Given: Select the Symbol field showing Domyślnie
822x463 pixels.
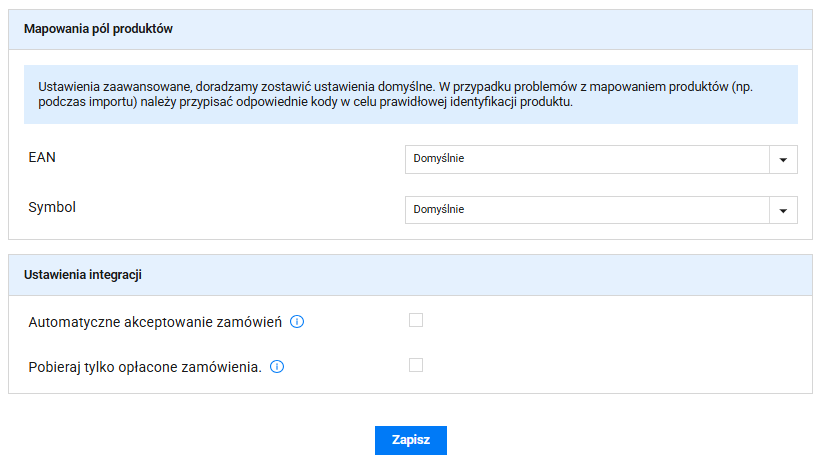Looking at the screenshot, I should pyautogui.click(x=586, y=210).
